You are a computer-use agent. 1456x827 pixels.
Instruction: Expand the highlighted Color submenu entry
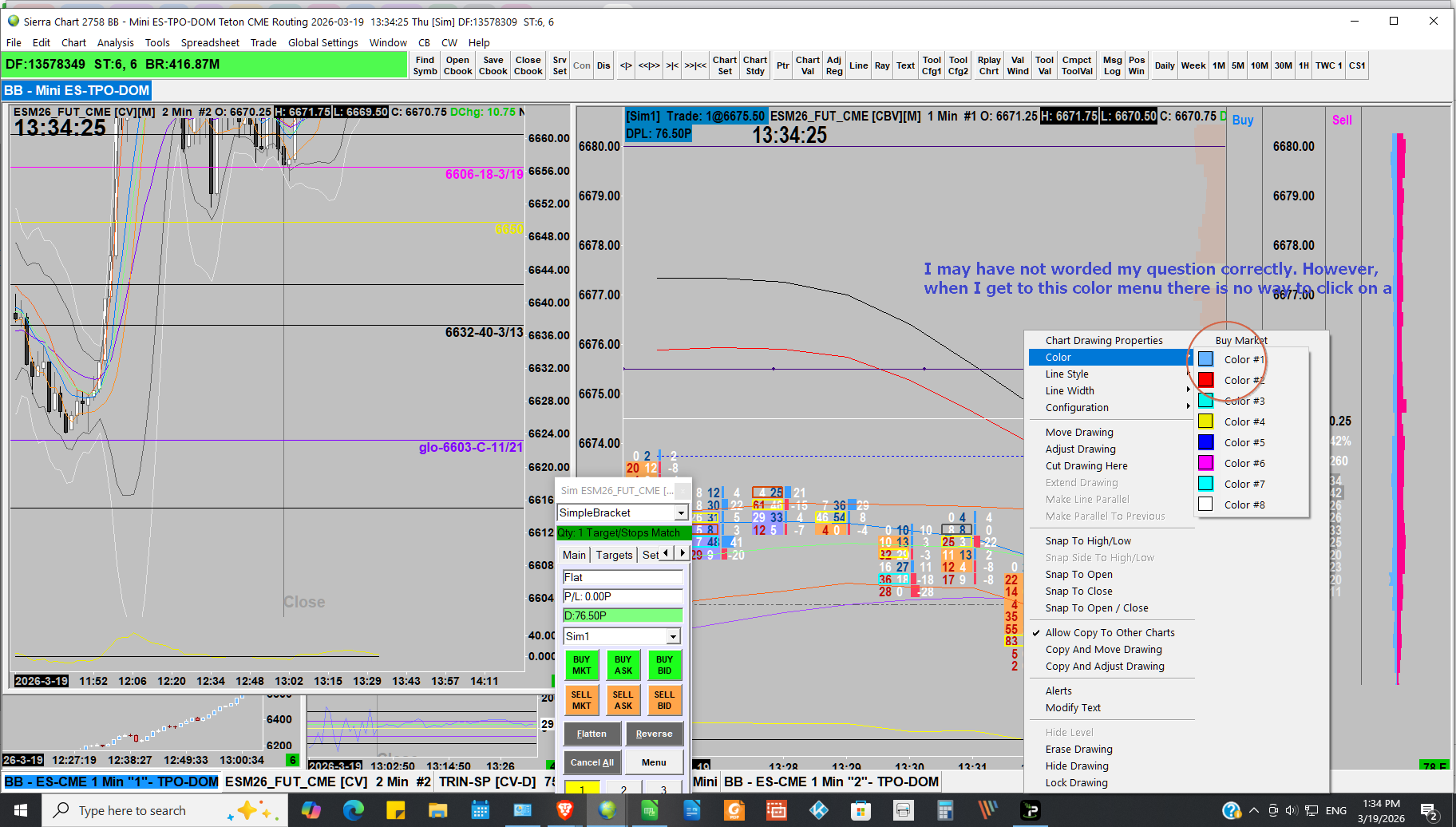(1110, 358)
